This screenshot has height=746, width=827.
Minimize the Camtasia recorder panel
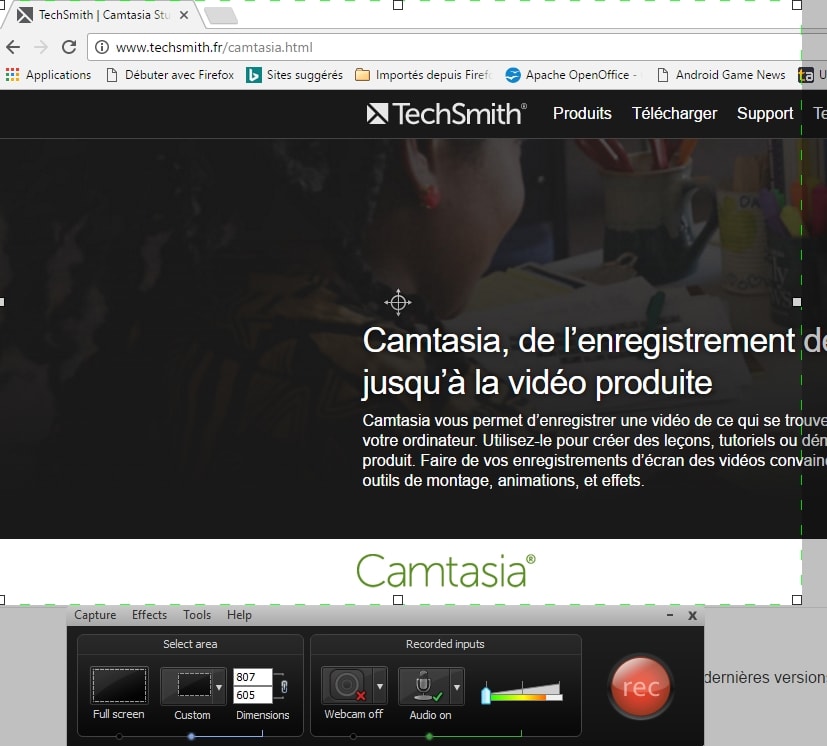tap(670, 615)
